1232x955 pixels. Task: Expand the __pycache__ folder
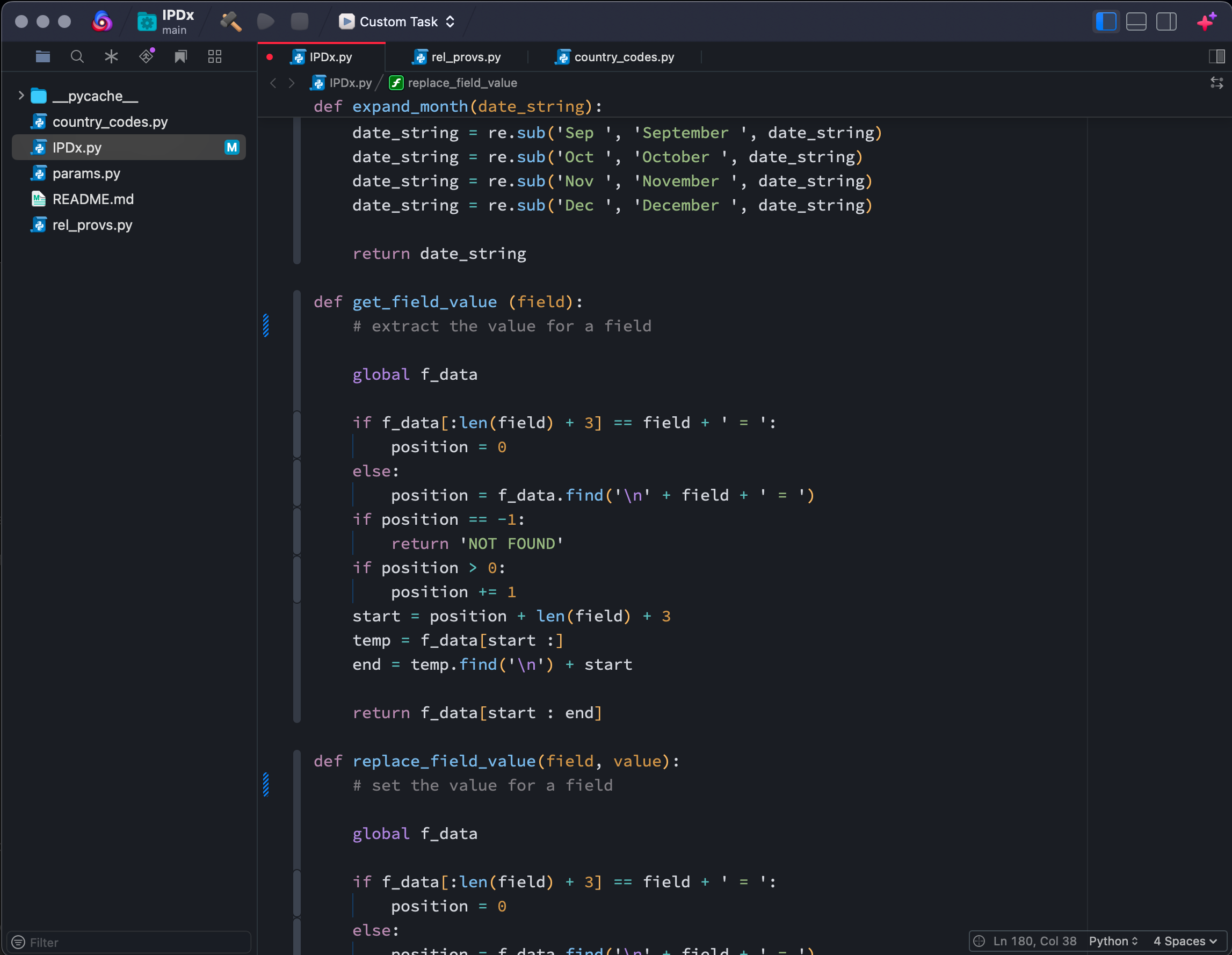point(21,95)
